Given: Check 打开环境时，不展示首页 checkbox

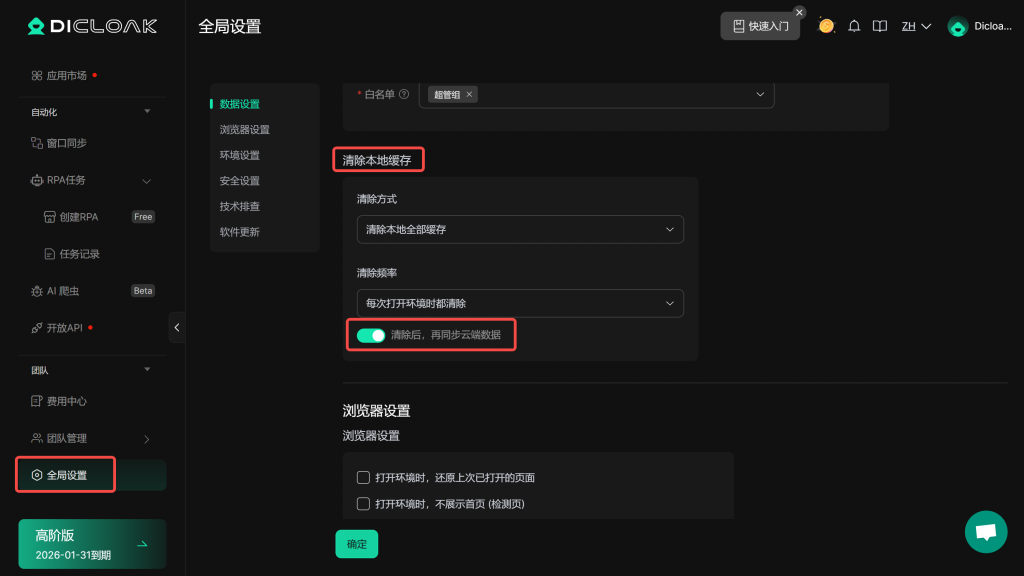Looking at the screenshot, I should pos(364,504).
